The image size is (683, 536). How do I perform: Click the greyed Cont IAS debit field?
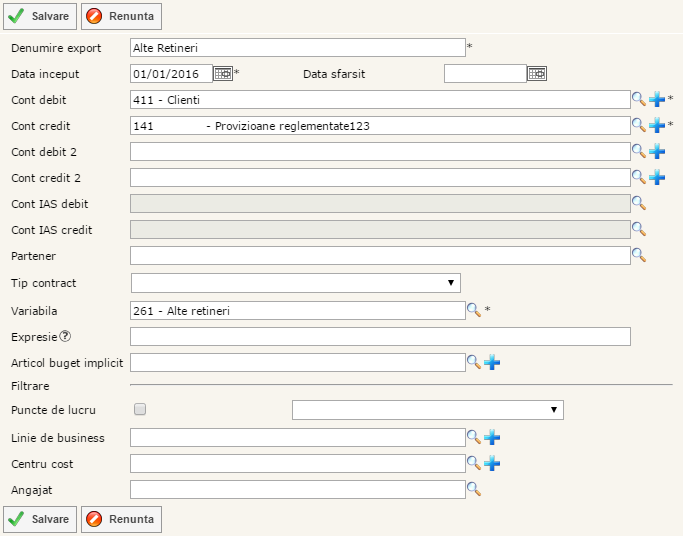[380, 204]
